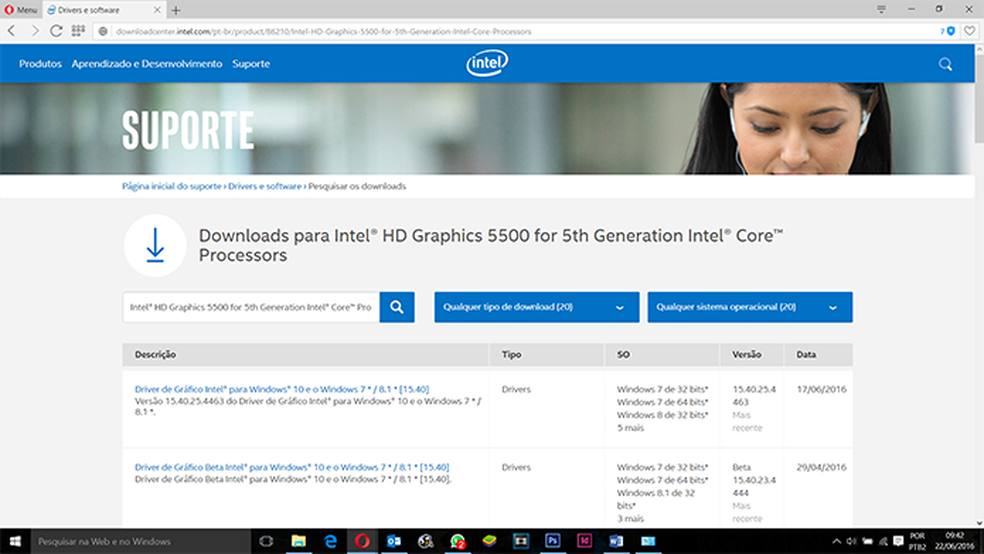
Task: Open the Produtos menu
Action: [x=40, y=64]
